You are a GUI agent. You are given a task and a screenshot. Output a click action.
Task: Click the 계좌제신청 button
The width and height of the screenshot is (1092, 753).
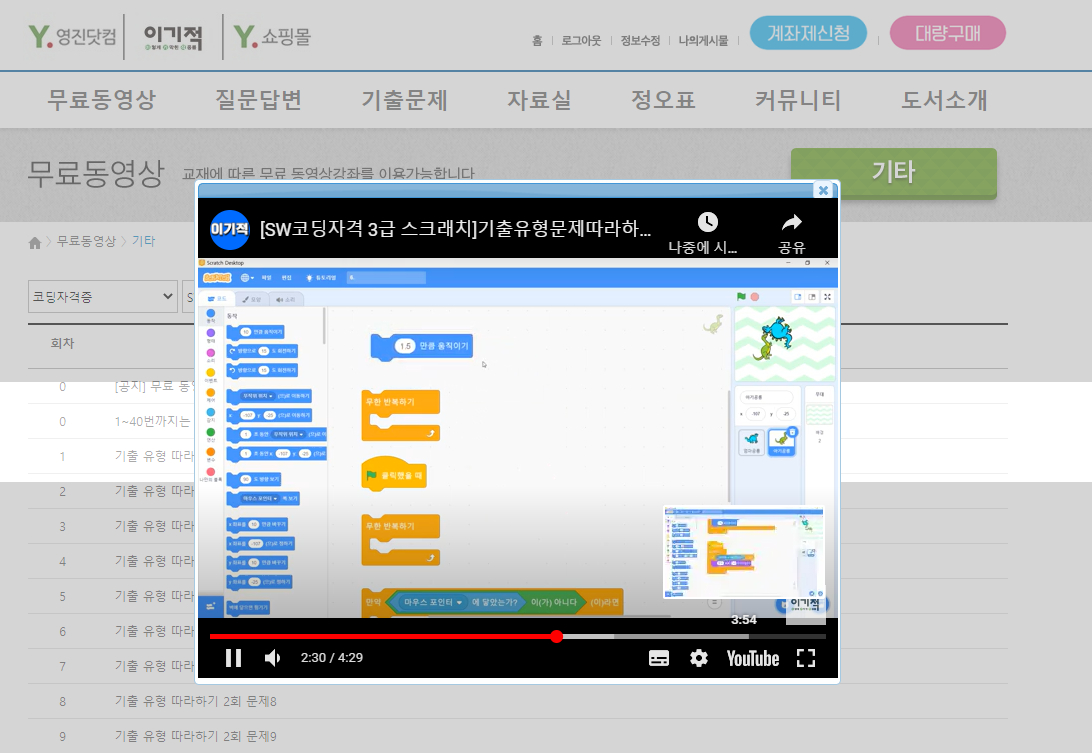pyautogui.click(x=808, y=33)
